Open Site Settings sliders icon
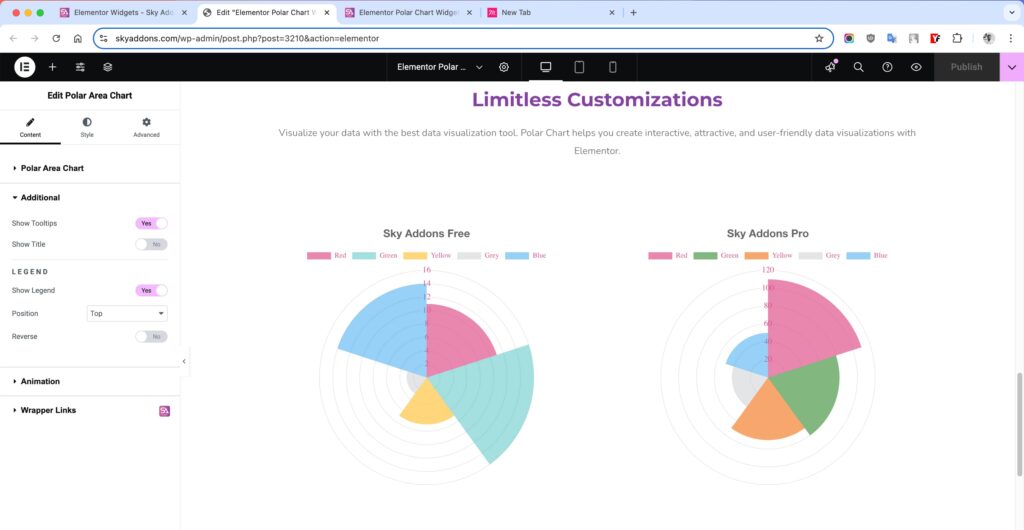 [x=80, y=67]
